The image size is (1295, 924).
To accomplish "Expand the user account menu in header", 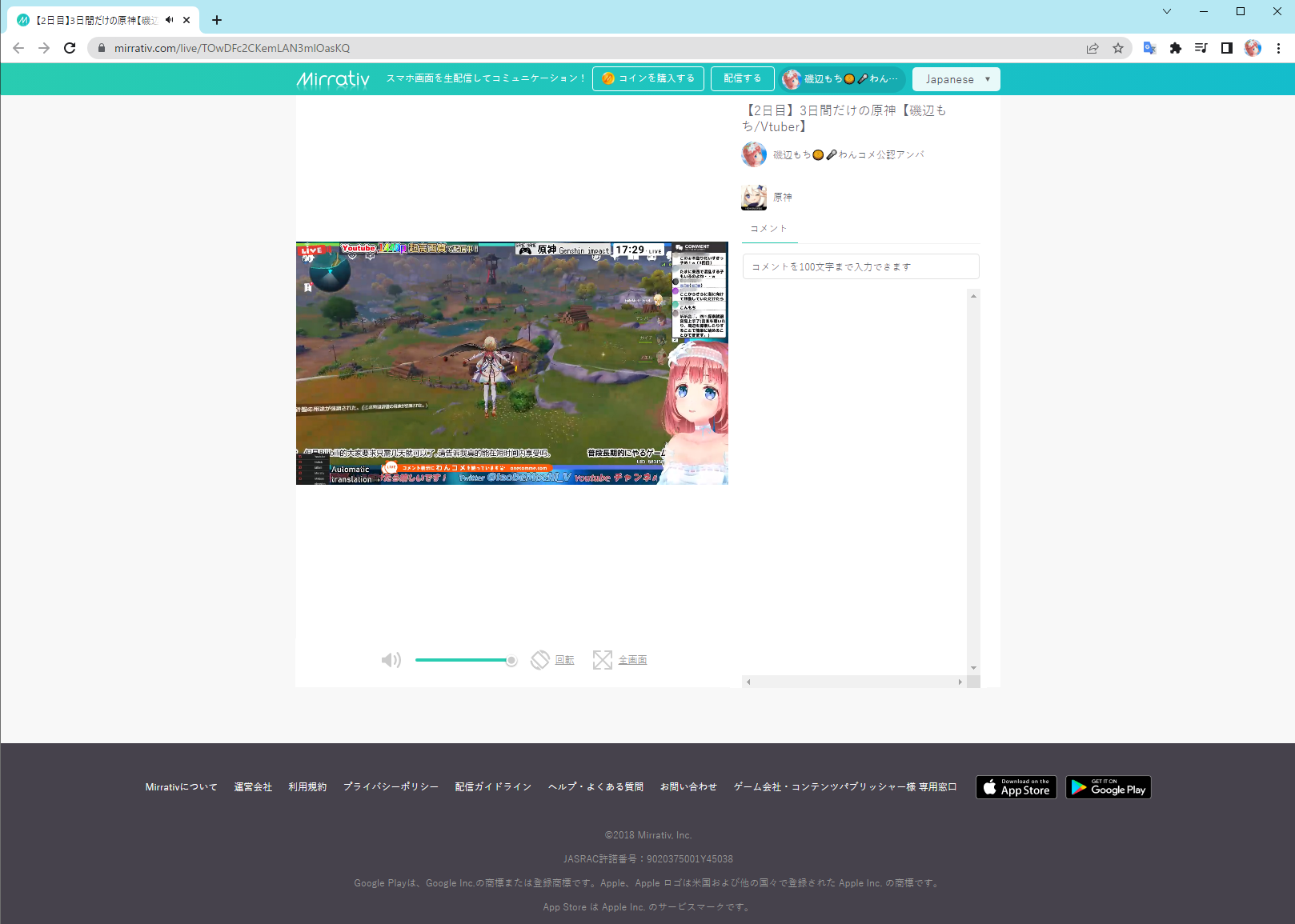I will tap(843, 79).
